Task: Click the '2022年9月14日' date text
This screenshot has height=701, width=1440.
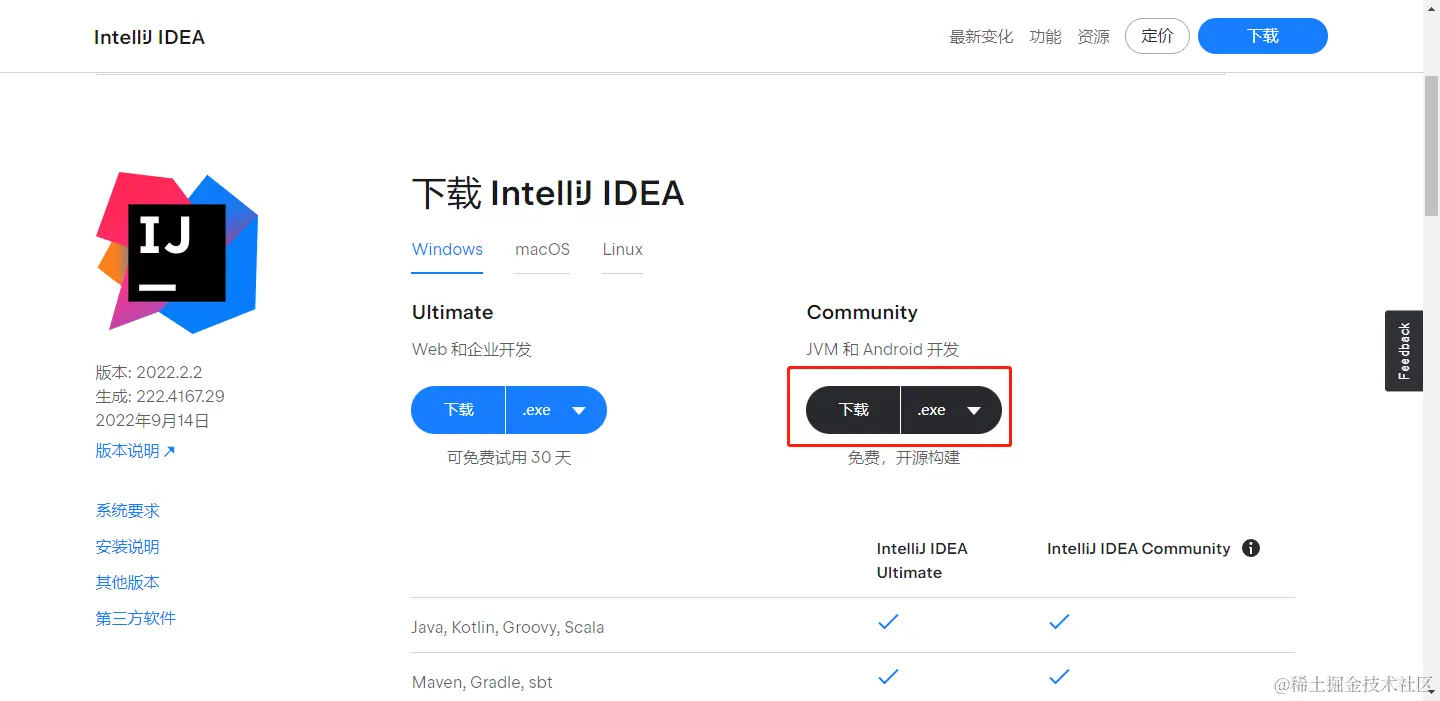Action: (x=152, y=421)
